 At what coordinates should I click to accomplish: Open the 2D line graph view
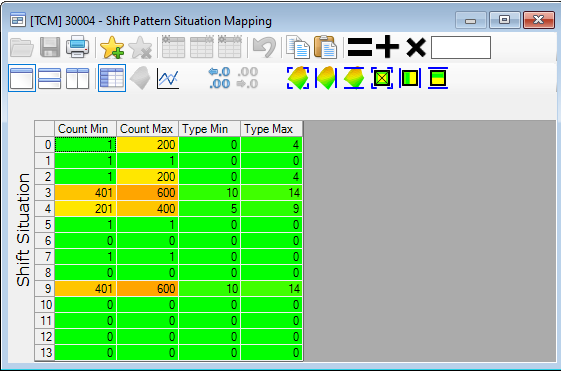168,78
